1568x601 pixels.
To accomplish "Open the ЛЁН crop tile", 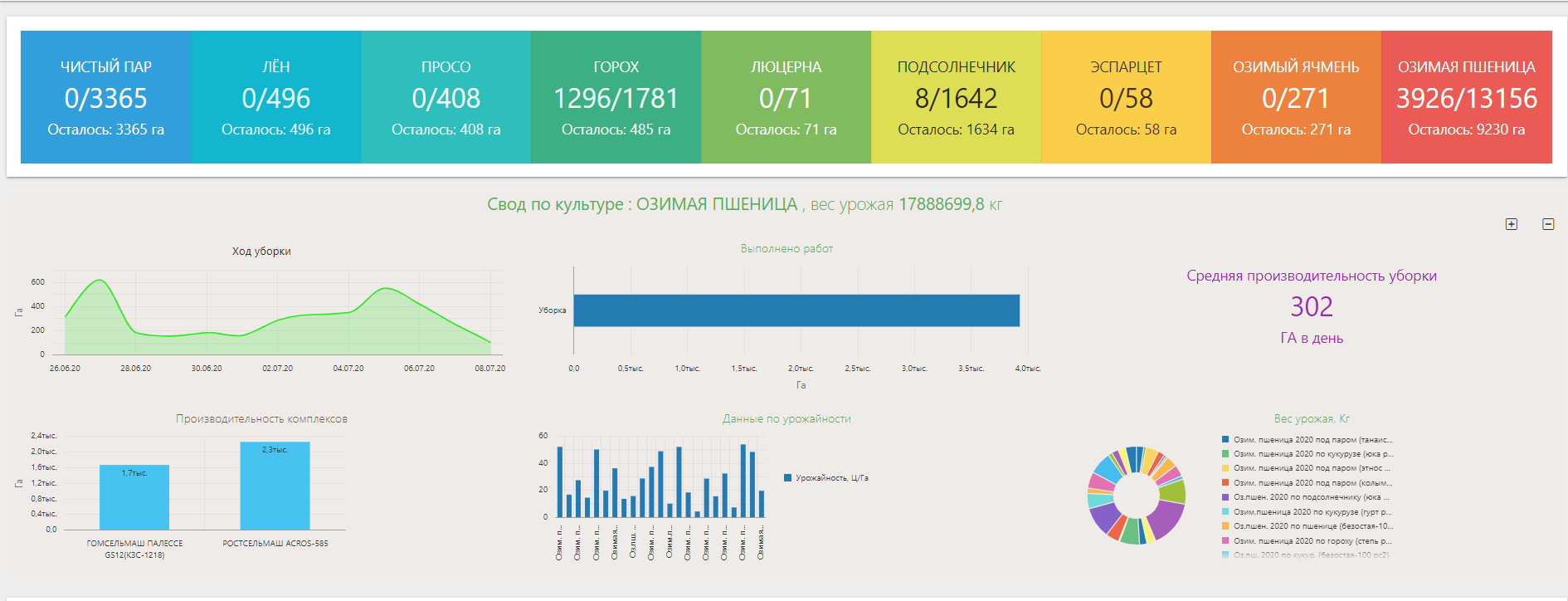I will 276,97.
